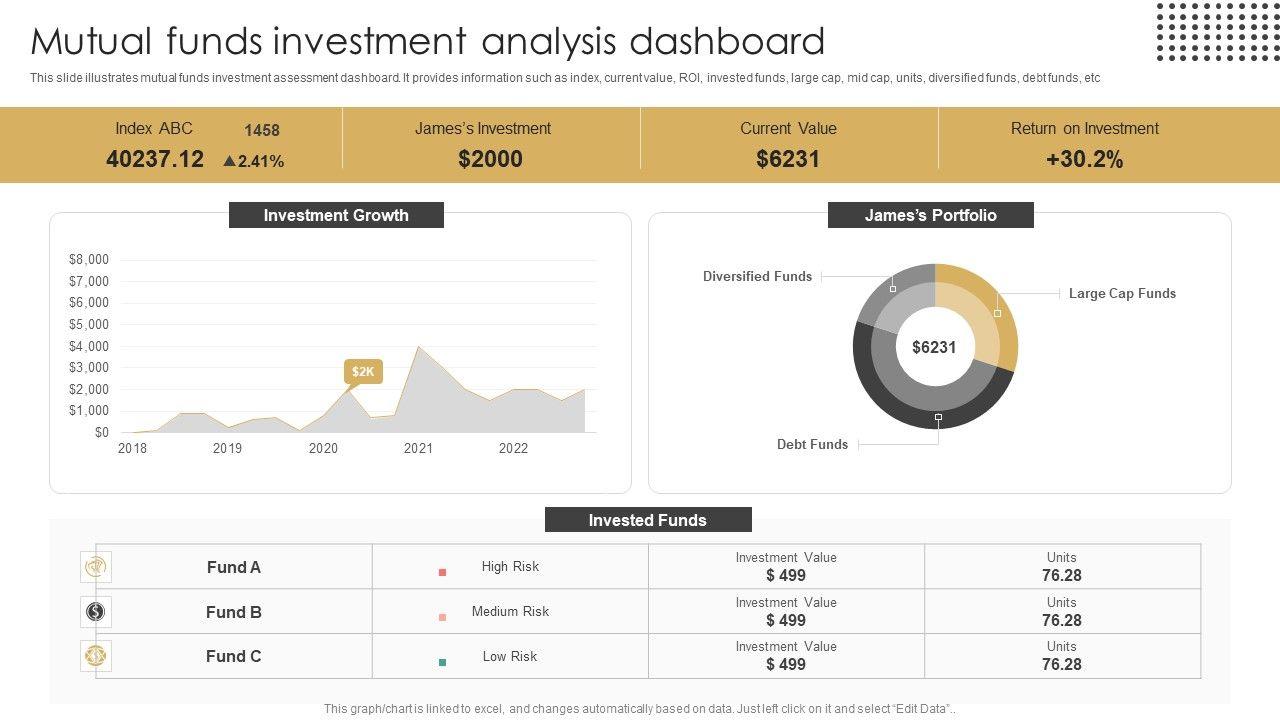Select the Medium Risk pink square indicator
Viewport: 1280px width, 720px height.
442,617
